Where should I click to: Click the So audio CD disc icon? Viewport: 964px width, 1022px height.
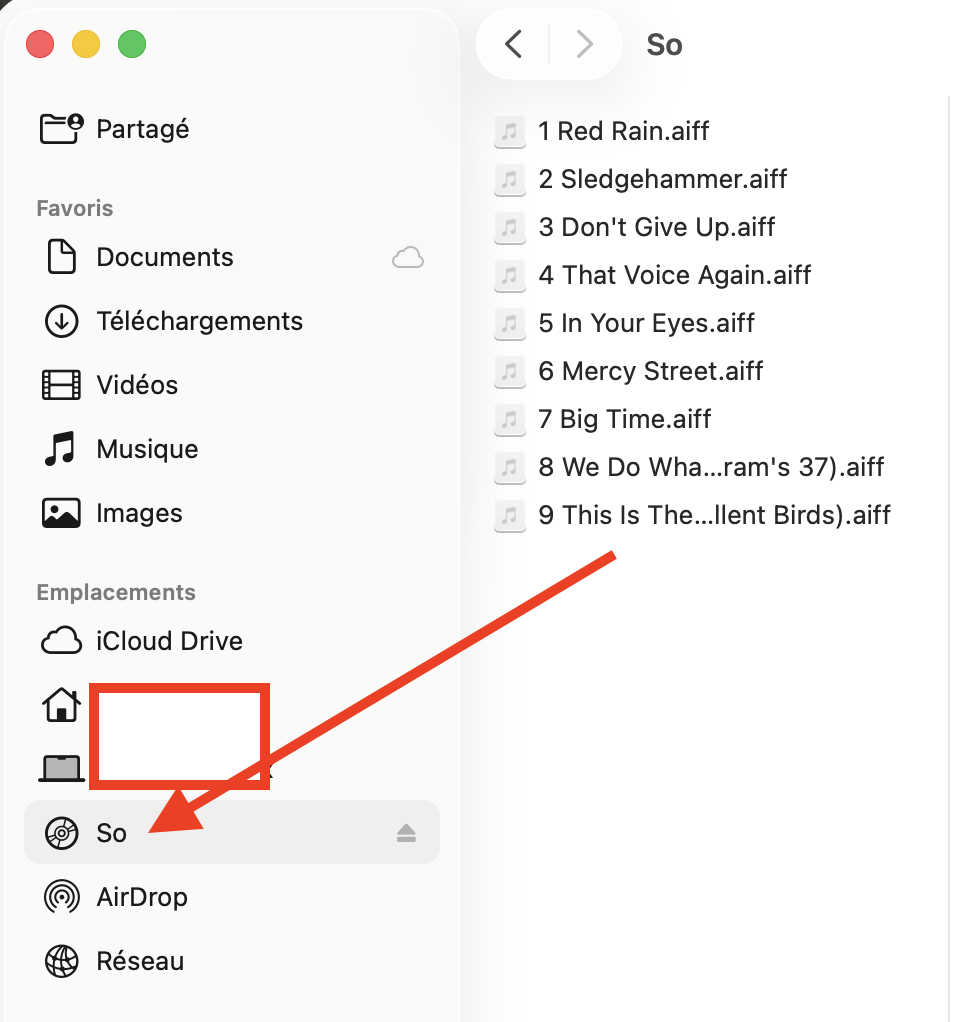(62, 833)
